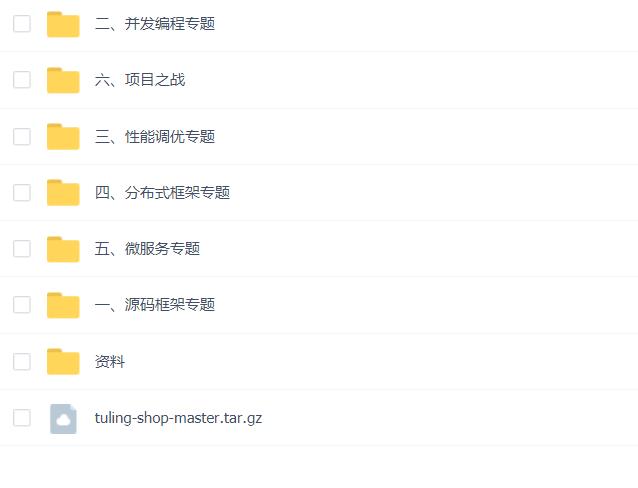Select the checkbox beside 三、性能调优专题
The height and width of the screenshot is (488, 638).
[x=22, y=136]
